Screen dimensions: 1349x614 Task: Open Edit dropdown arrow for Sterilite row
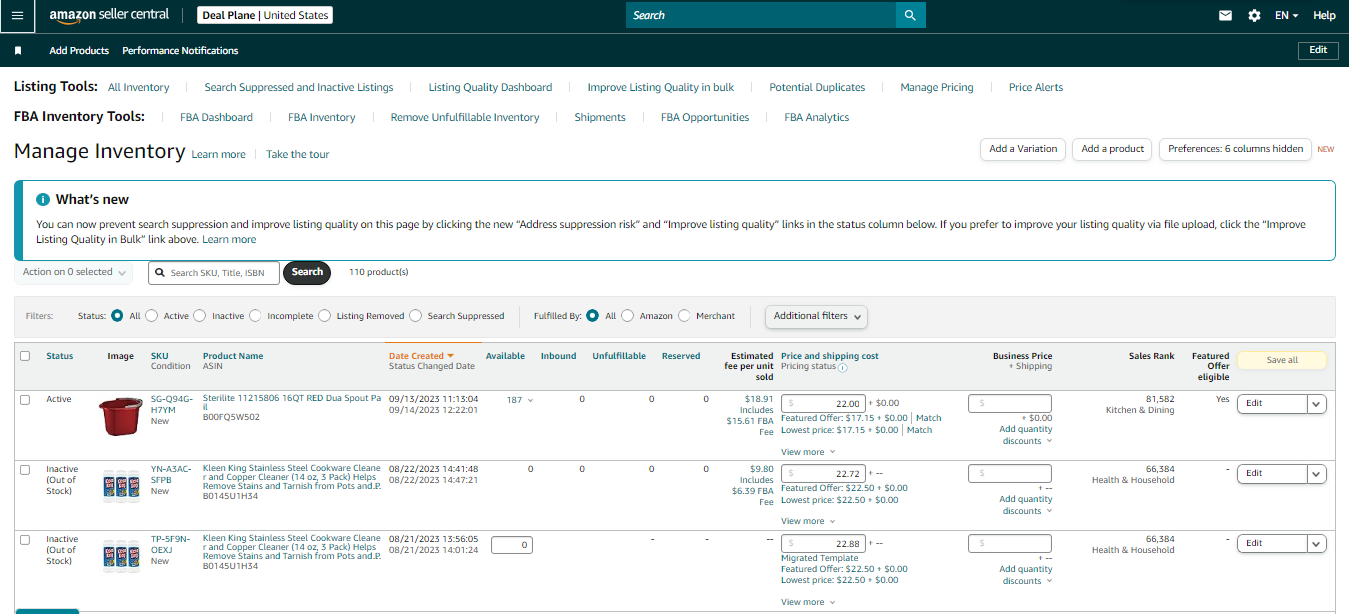(1317, 404)
